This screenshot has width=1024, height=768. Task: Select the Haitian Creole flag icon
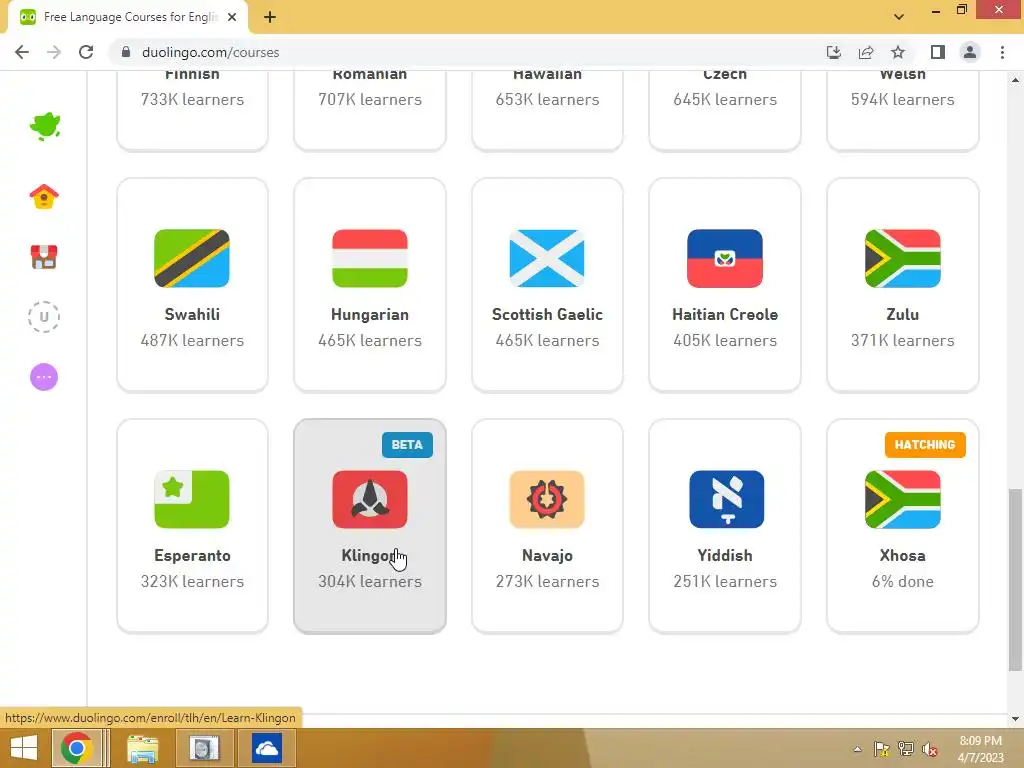click(x=724, y=258)
